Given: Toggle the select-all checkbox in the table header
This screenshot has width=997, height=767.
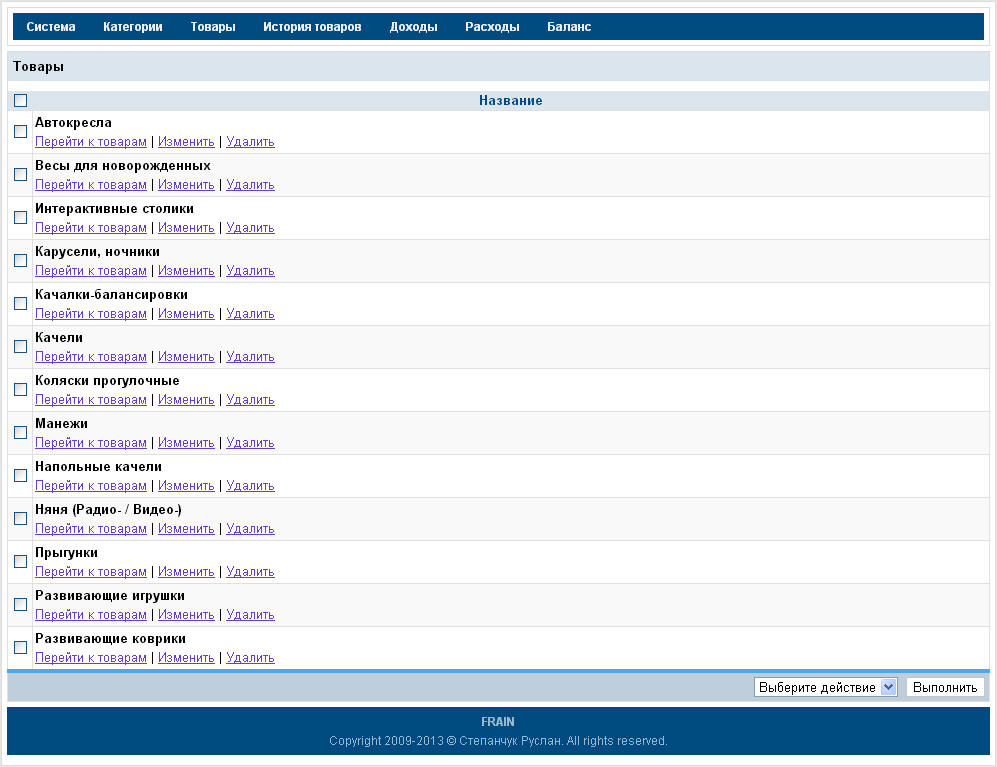Looking at the screenshot, I should click(x=20, y=100).
